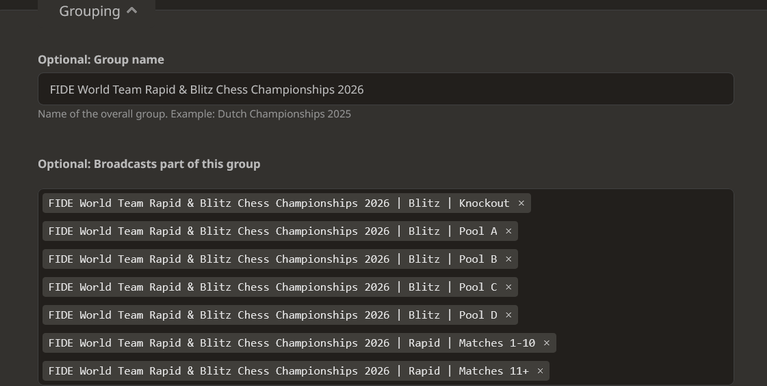This screenshot has width=767, height=386.
Task: Select the Blitz | Pool A tag text
Action: click(272, 231)
